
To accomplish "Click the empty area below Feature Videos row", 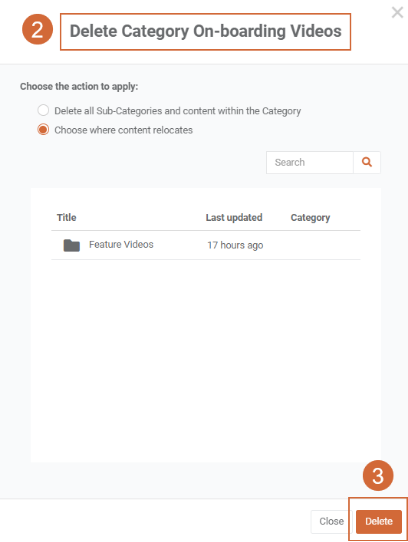I will 206,359.
